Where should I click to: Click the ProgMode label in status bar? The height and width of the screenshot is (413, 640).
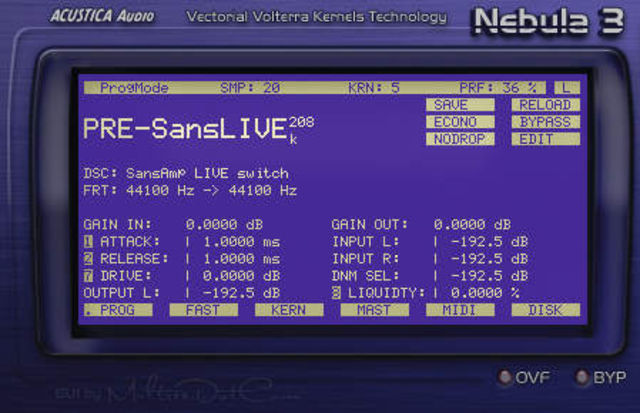click(x=134, y=88)
